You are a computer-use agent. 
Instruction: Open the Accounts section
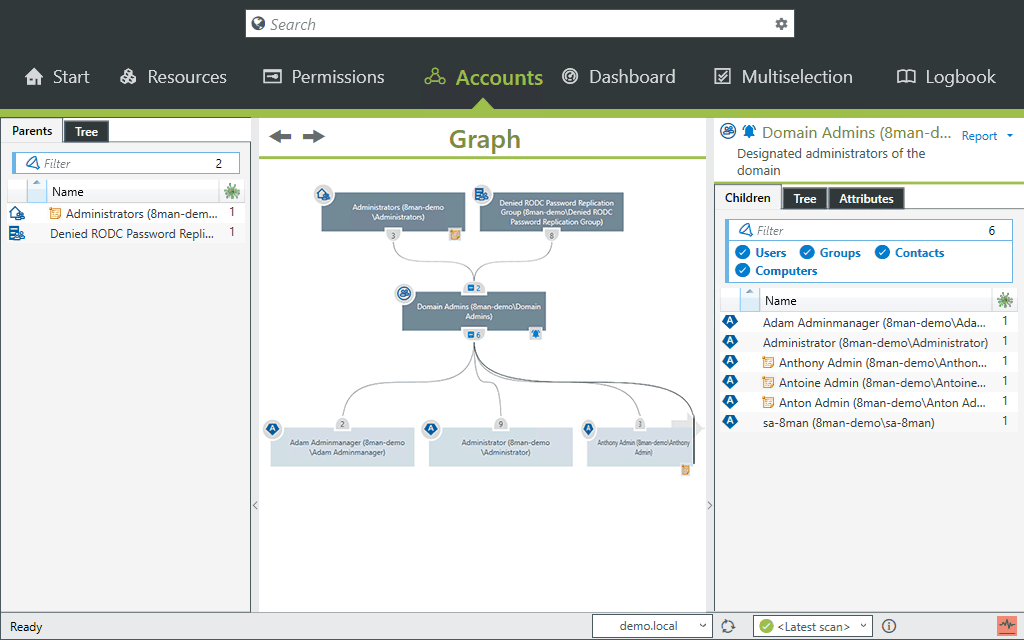483,78
